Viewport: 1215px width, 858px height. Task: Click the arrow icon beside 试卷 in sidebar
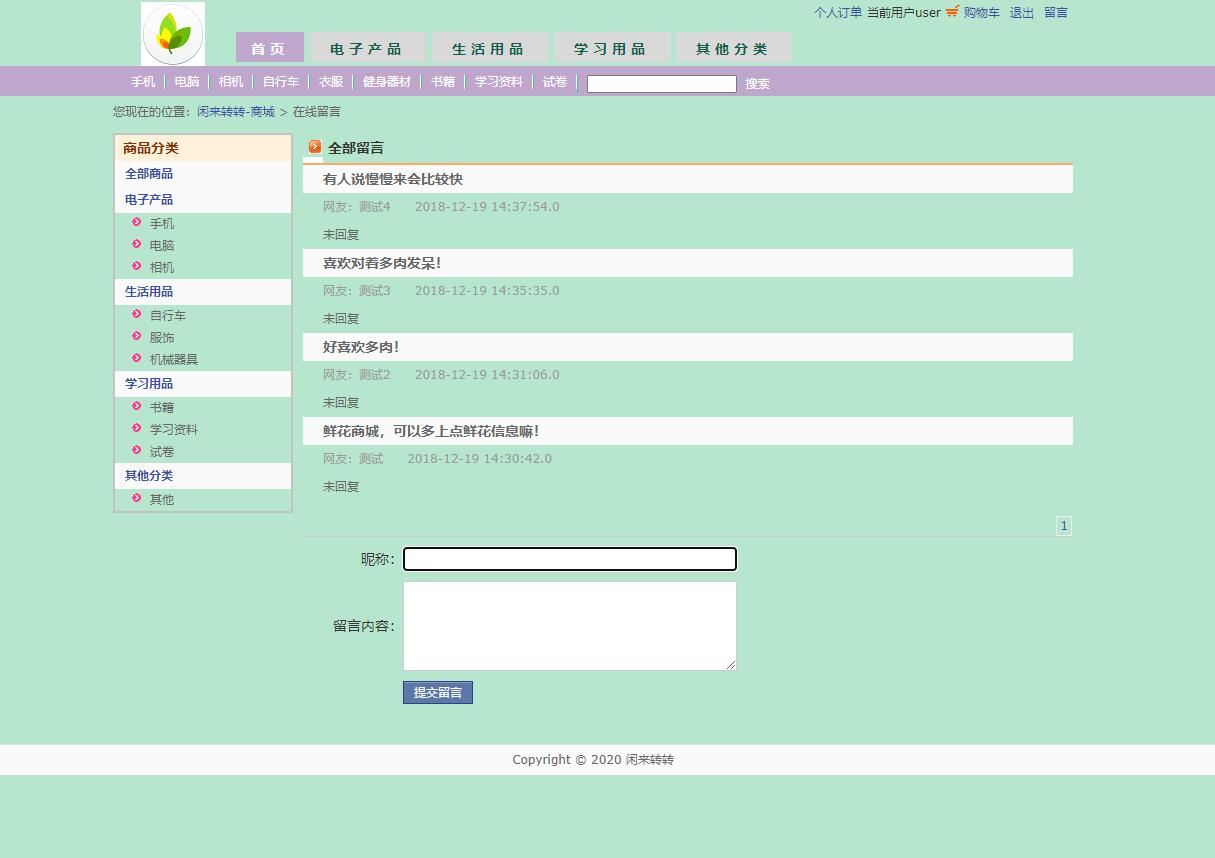pyautogui.click(x=137, y=450)
